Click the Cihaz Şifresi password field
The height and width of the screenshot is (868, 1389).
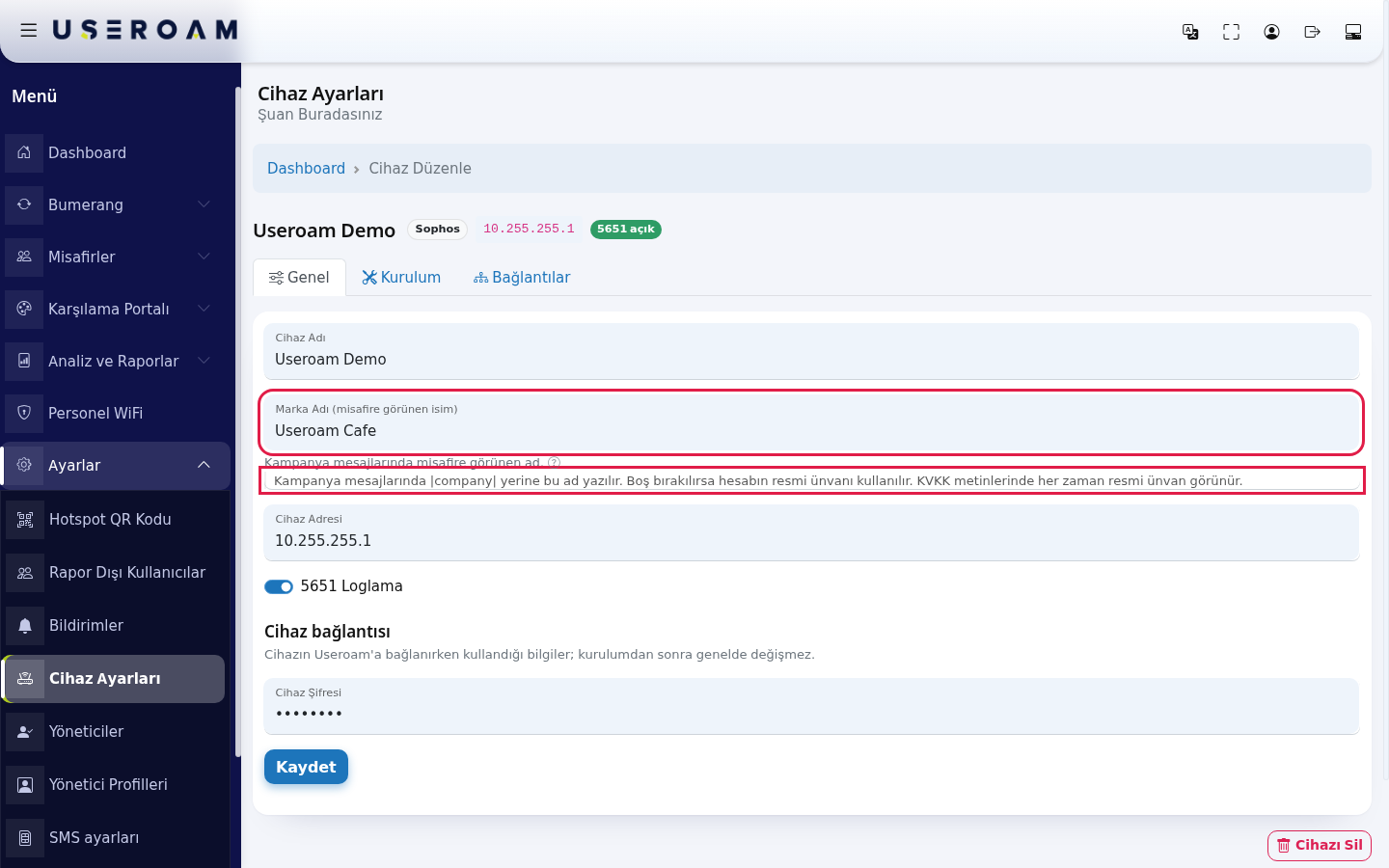[811, 706]
